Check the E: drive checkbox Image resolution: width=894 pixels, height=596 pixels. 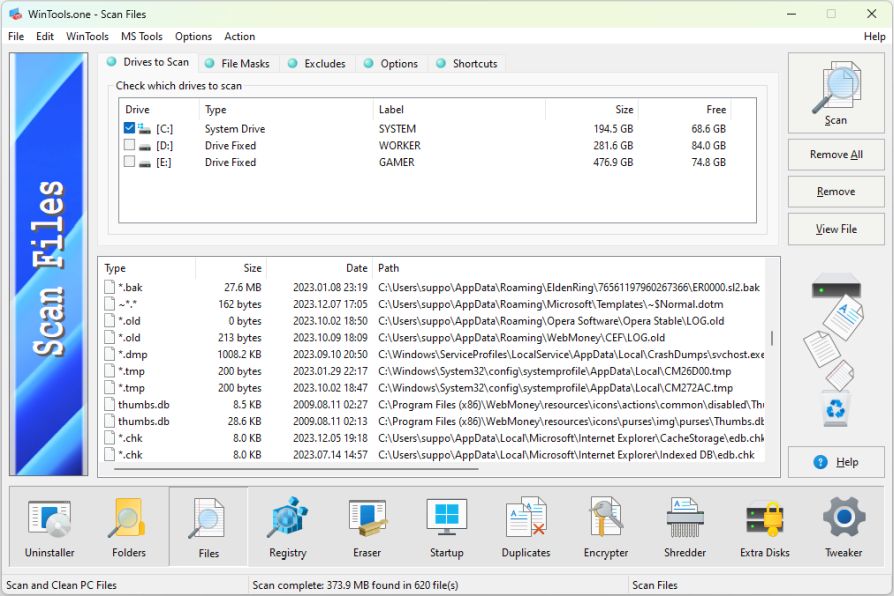click(x=129, y=161)
